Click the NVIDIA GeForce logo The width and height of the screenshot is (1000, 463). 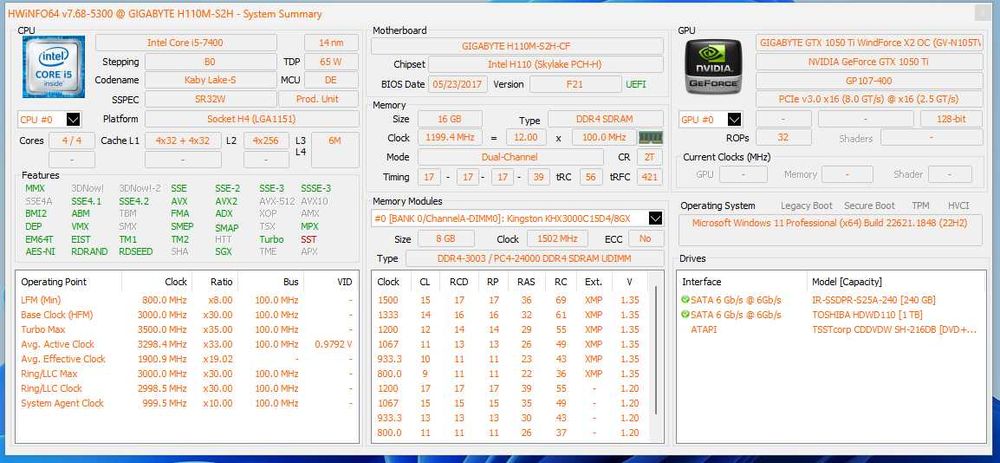pyautogui.click(x=713, y=66)
